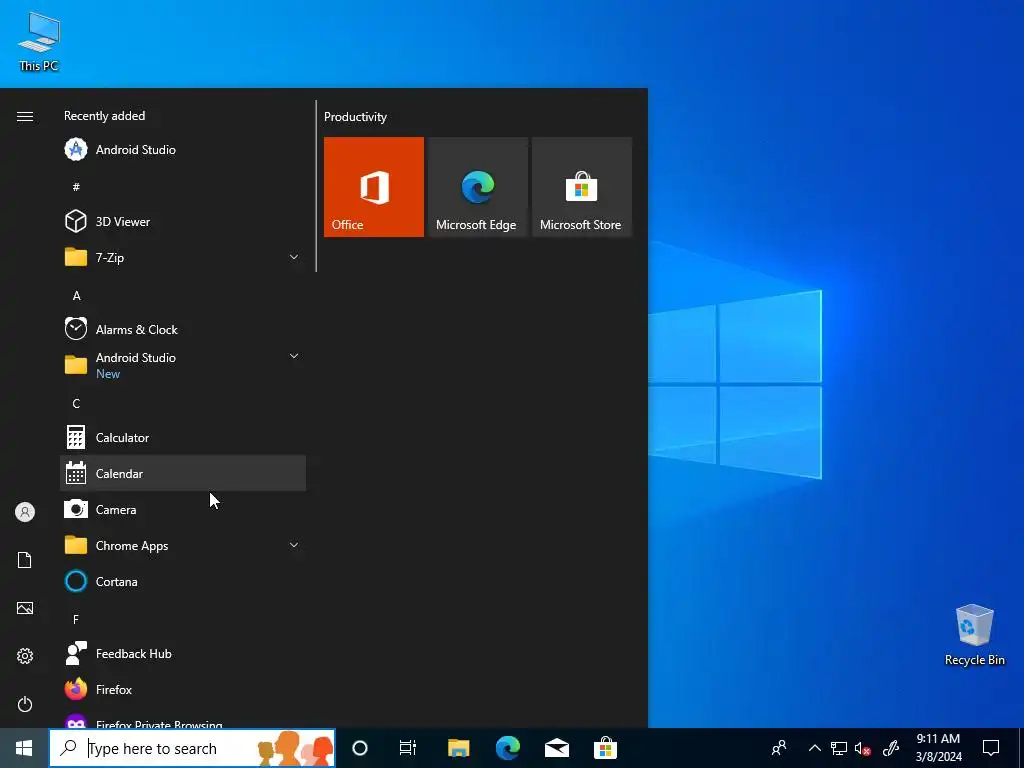
Task: Launch Calculator from app list
Action: (183, 438)
